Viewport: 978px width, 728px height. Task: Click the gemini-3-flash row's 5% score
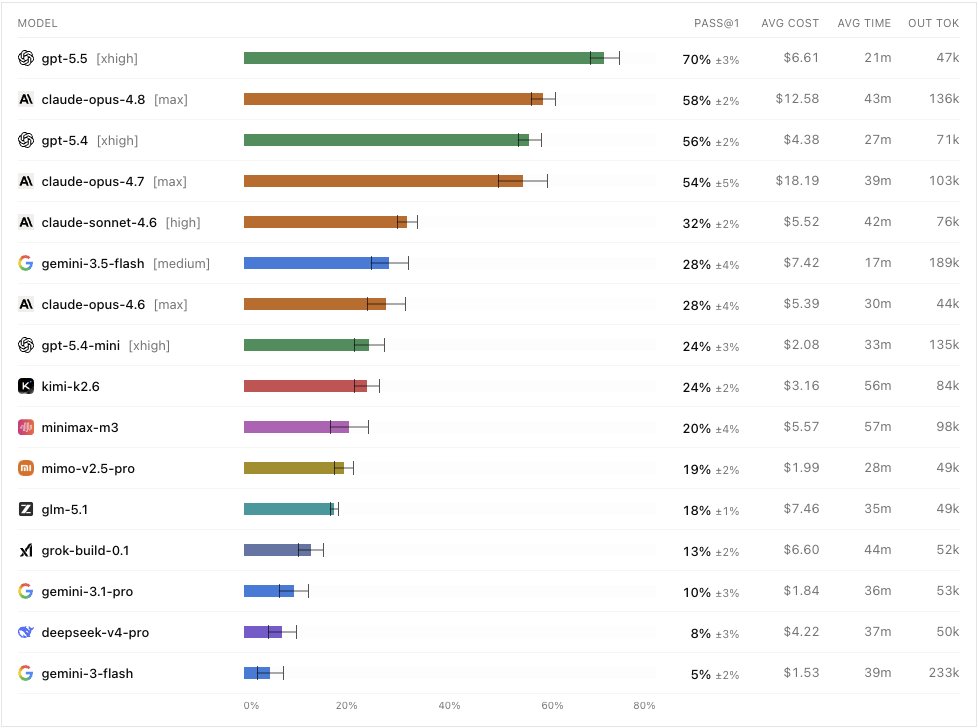(700, 674)
